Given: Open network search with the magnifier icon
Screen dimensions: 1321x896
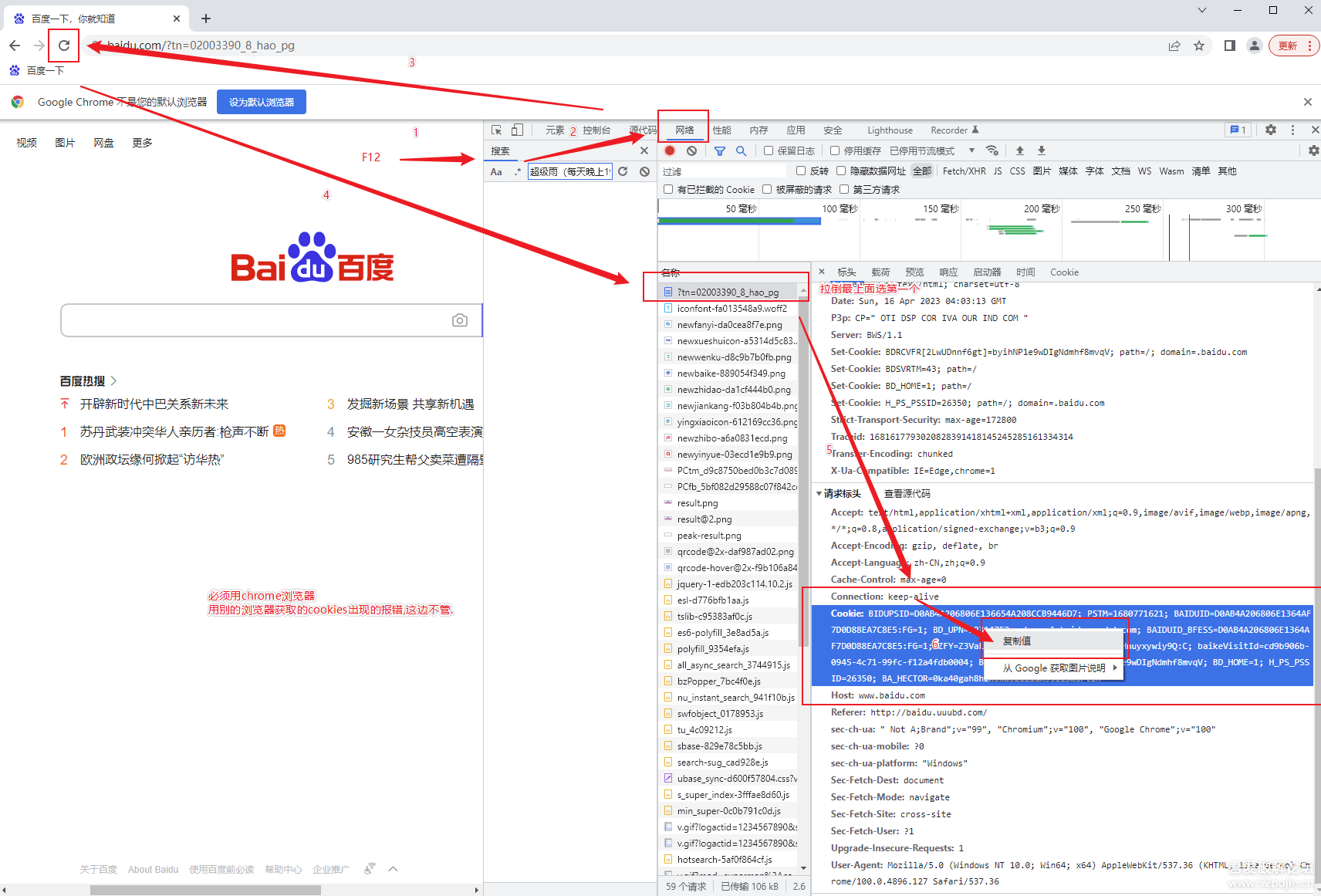Looking at the screenshot, I should point(741,150).
